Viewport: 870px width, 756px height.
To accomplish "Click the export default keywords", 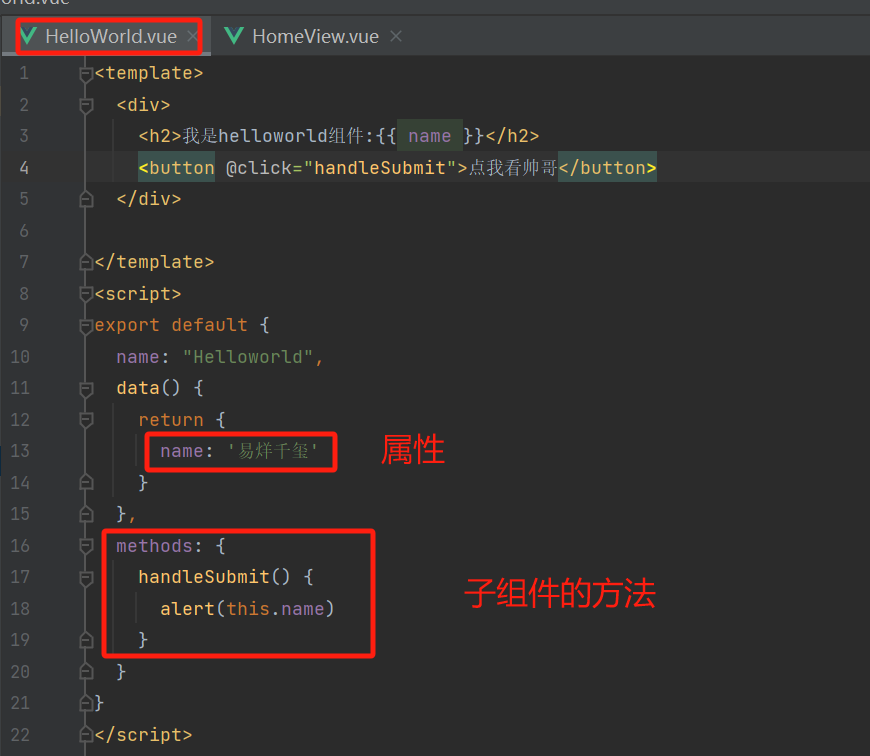I will pos(171,325).
